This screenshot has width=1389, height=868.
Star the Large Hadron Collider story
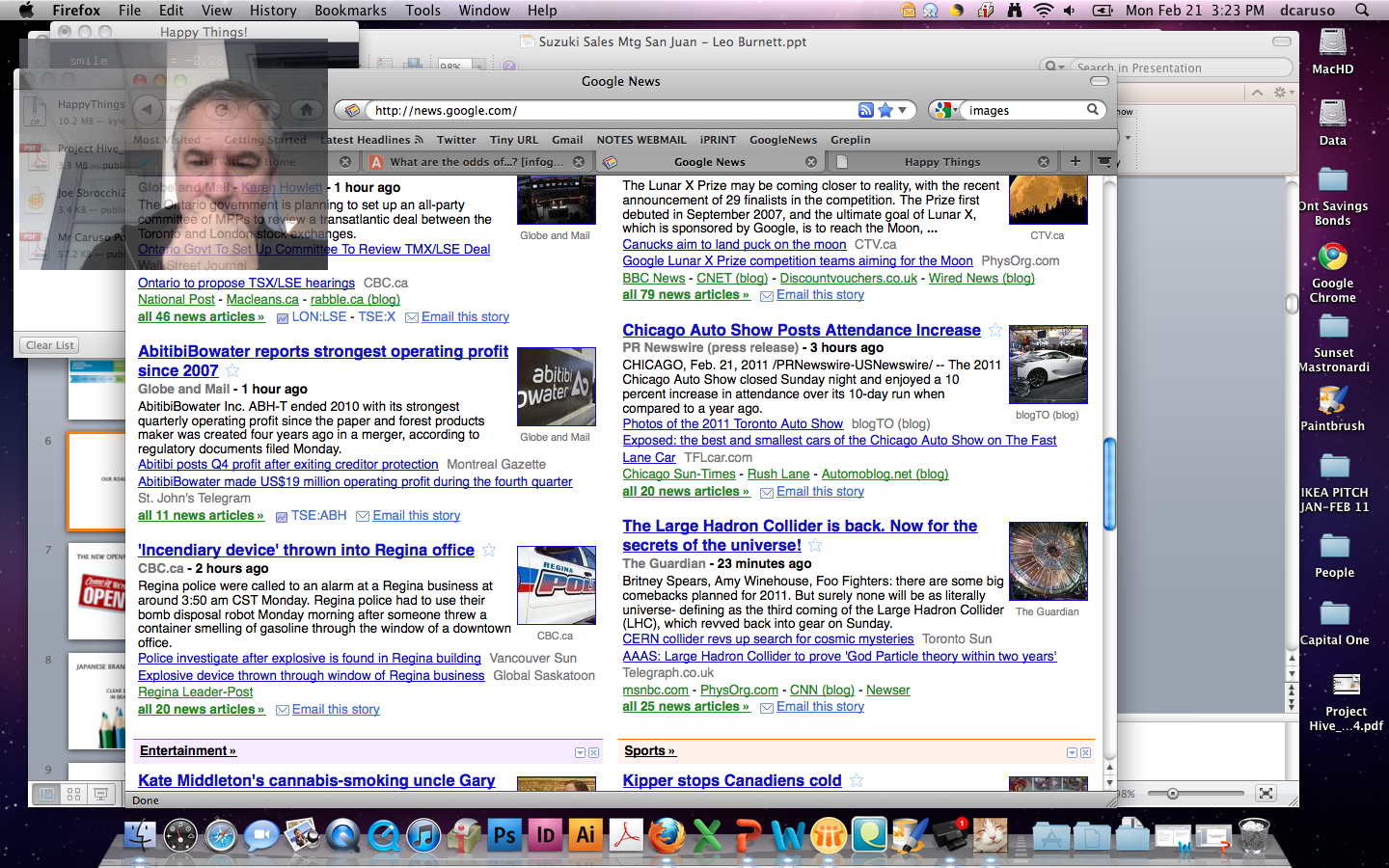point(815,546)
